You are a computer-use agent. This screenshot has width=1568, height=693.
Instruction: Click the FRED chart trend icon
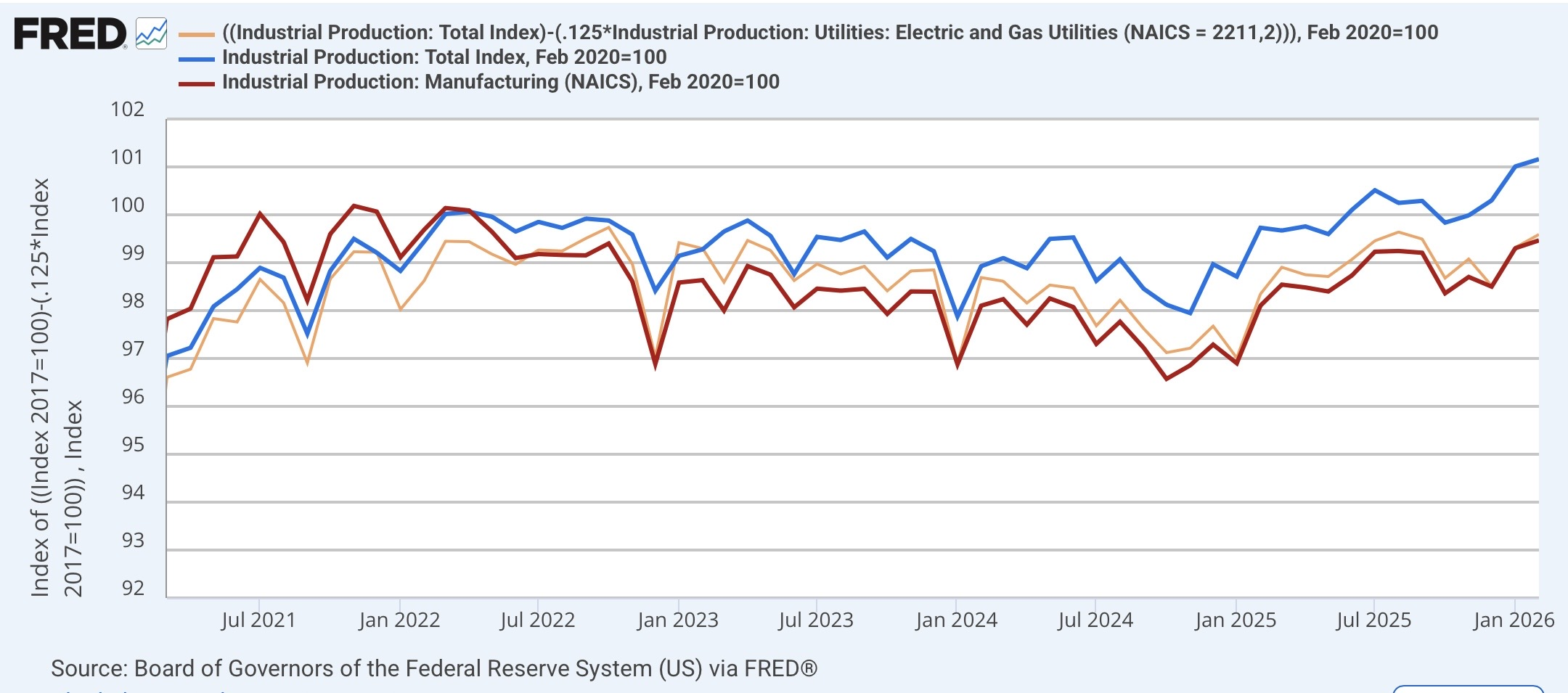(x=151, y=33)
